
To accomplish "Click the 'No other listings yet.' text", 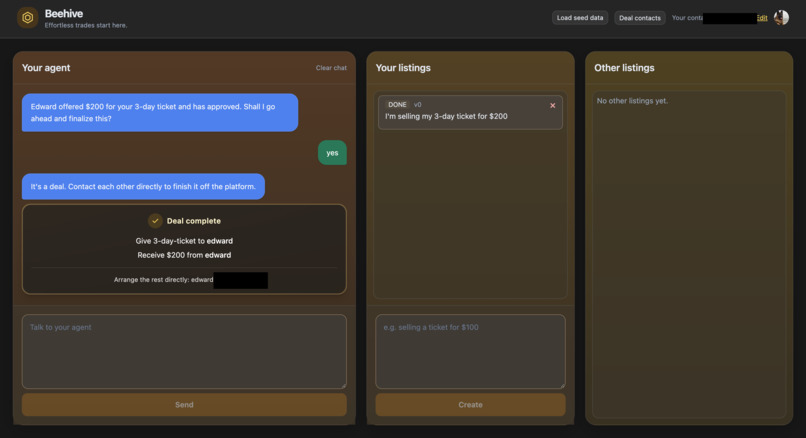I will click(632, 101).
